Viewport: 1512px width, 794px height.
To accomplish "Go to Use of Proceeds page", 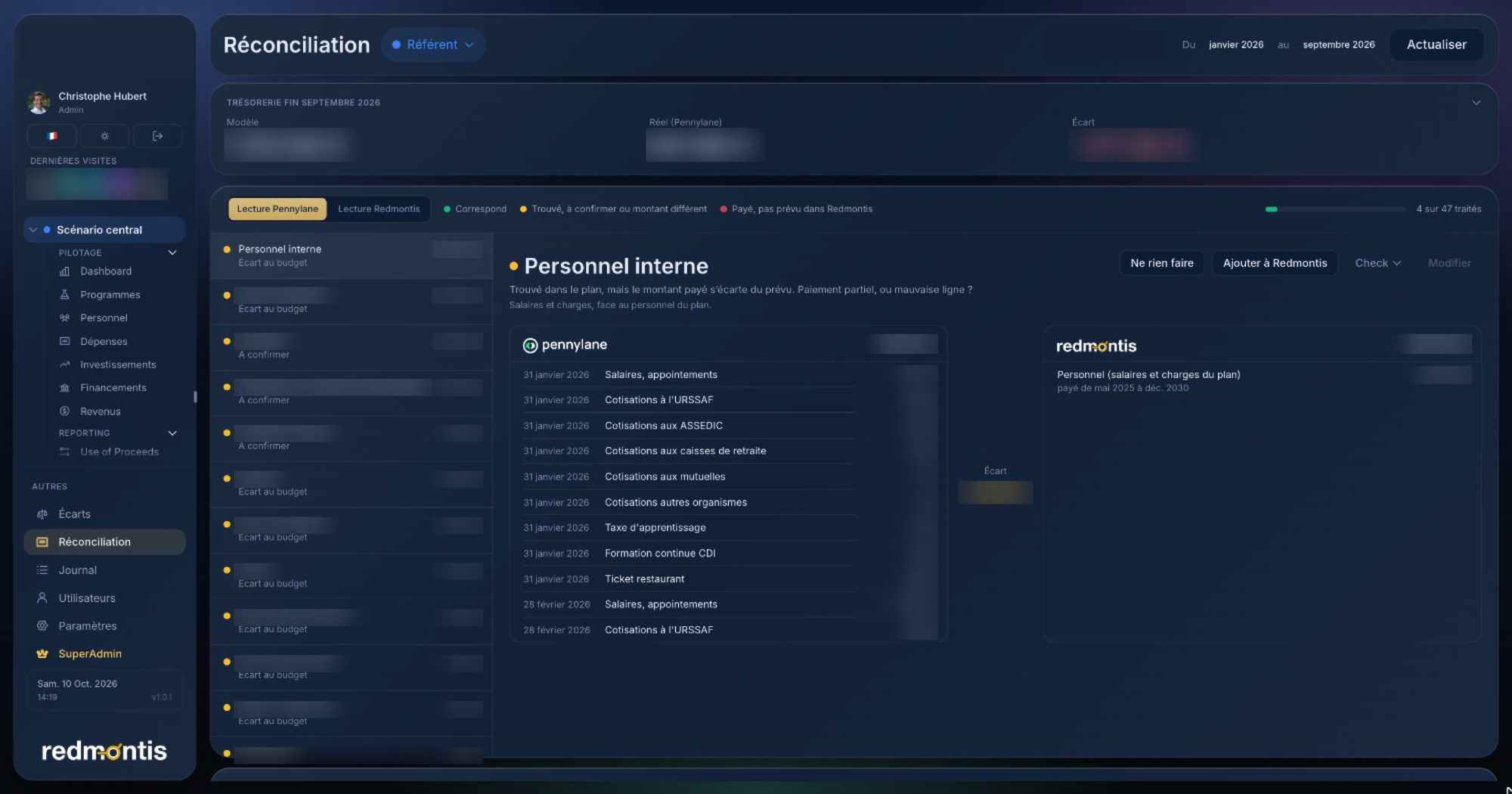I will pos(119,452).
